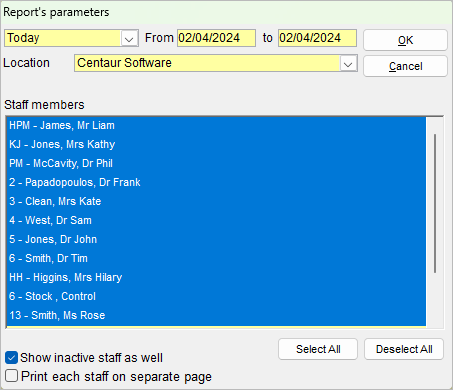Image resolution: width=453 pixels, height=390 pixels.
Task: Select 13 - Smith, Ms Rose
Action: coord(216,316)
